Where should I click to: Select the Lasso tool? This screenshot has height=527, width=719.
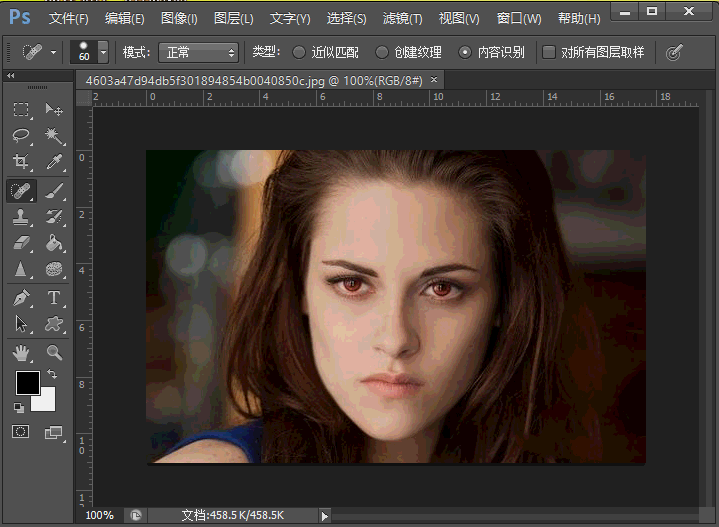21,135
